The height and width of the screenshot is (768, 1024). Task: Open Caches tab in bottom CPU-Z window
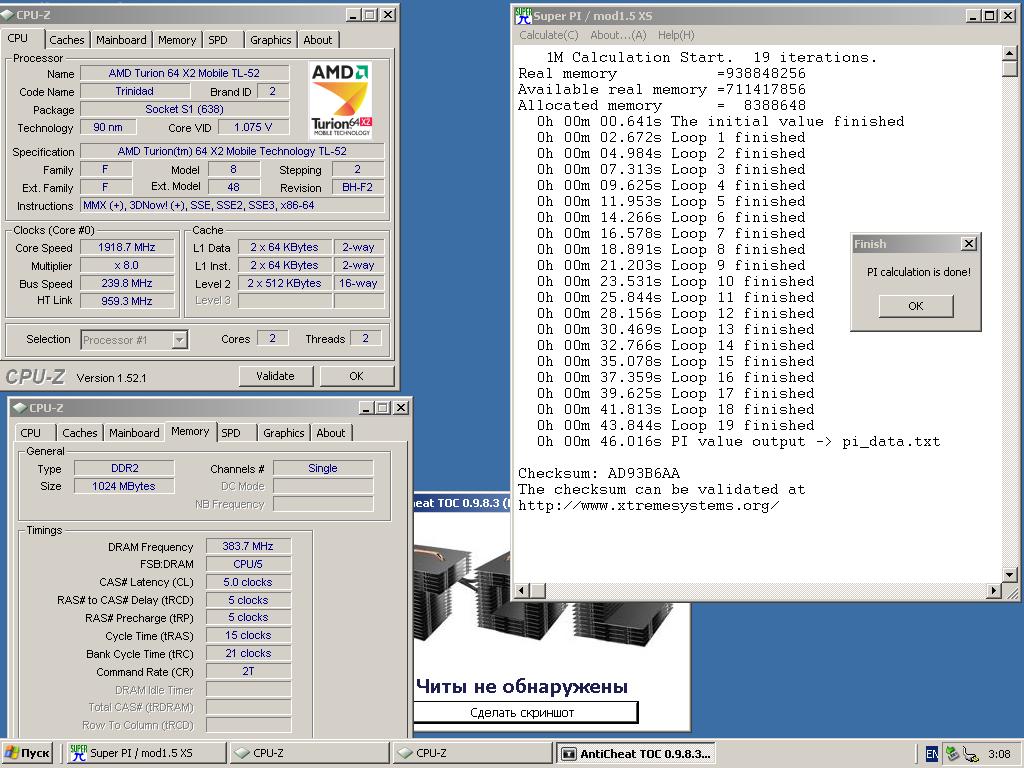coord(80,433)
